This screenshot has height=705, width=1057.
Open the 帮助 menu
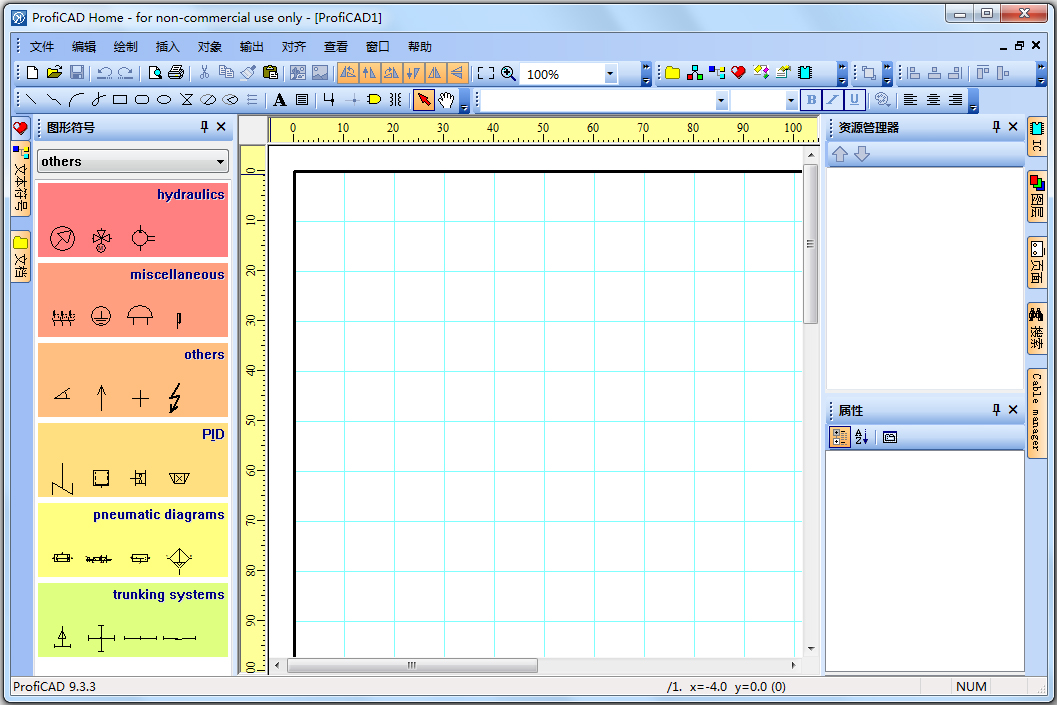[419, 47]
